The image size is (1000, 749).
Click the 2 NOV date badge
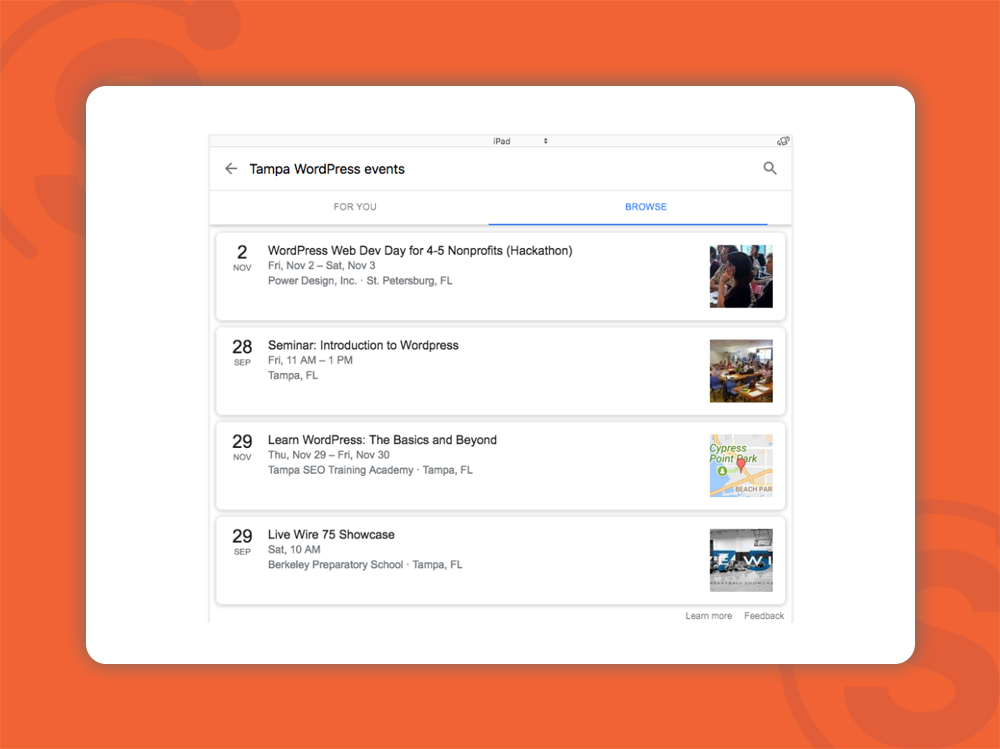[x=242, y=258]
